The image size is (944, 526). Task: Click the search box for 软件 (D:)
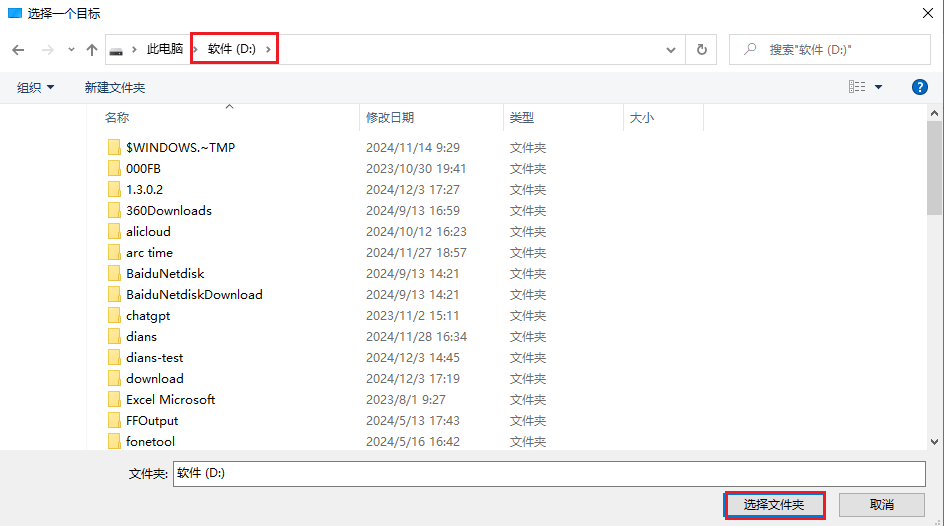tap(830, 49)
